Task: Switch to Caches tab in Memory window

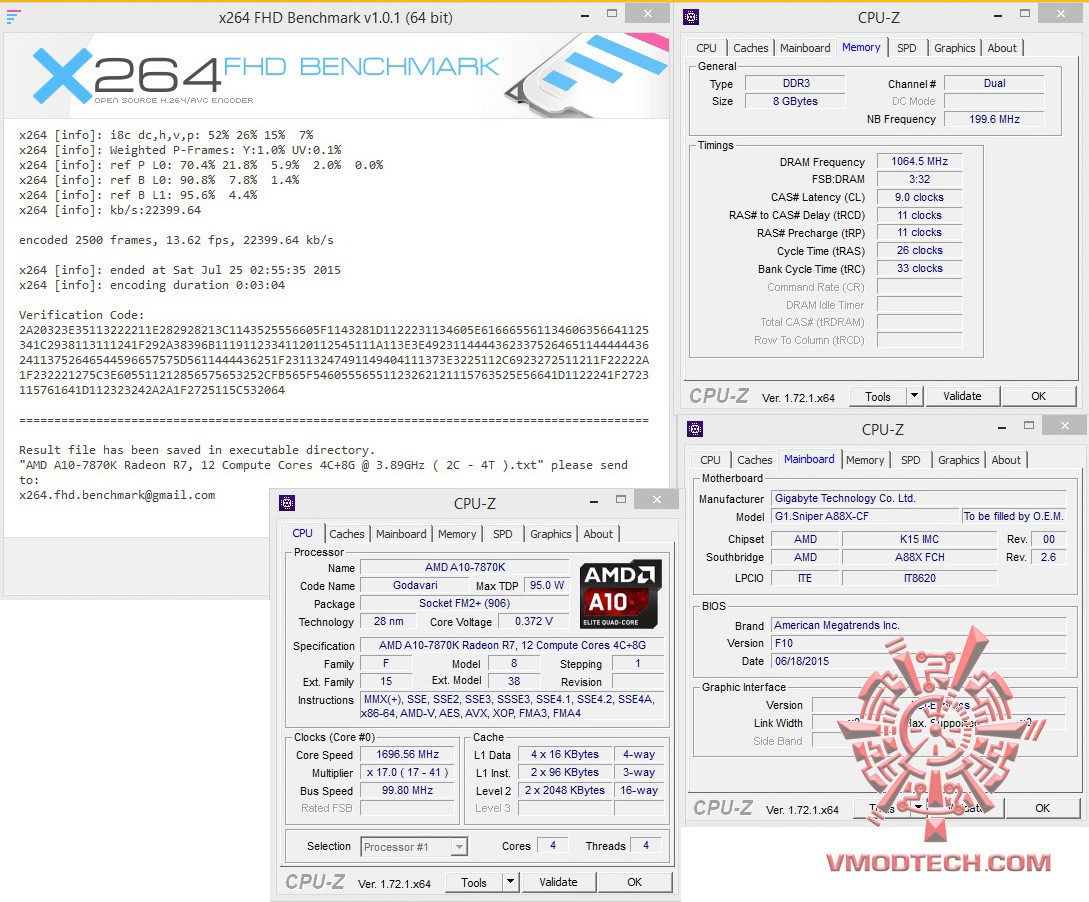Action: click(x=750, y=48)
